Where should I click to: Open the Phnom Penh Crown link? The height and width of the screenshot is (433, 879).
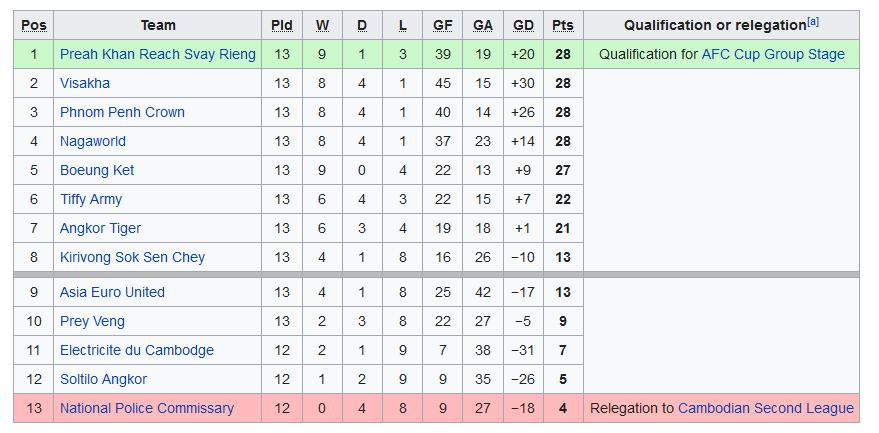pyautogui.click(x=122, y=112)
